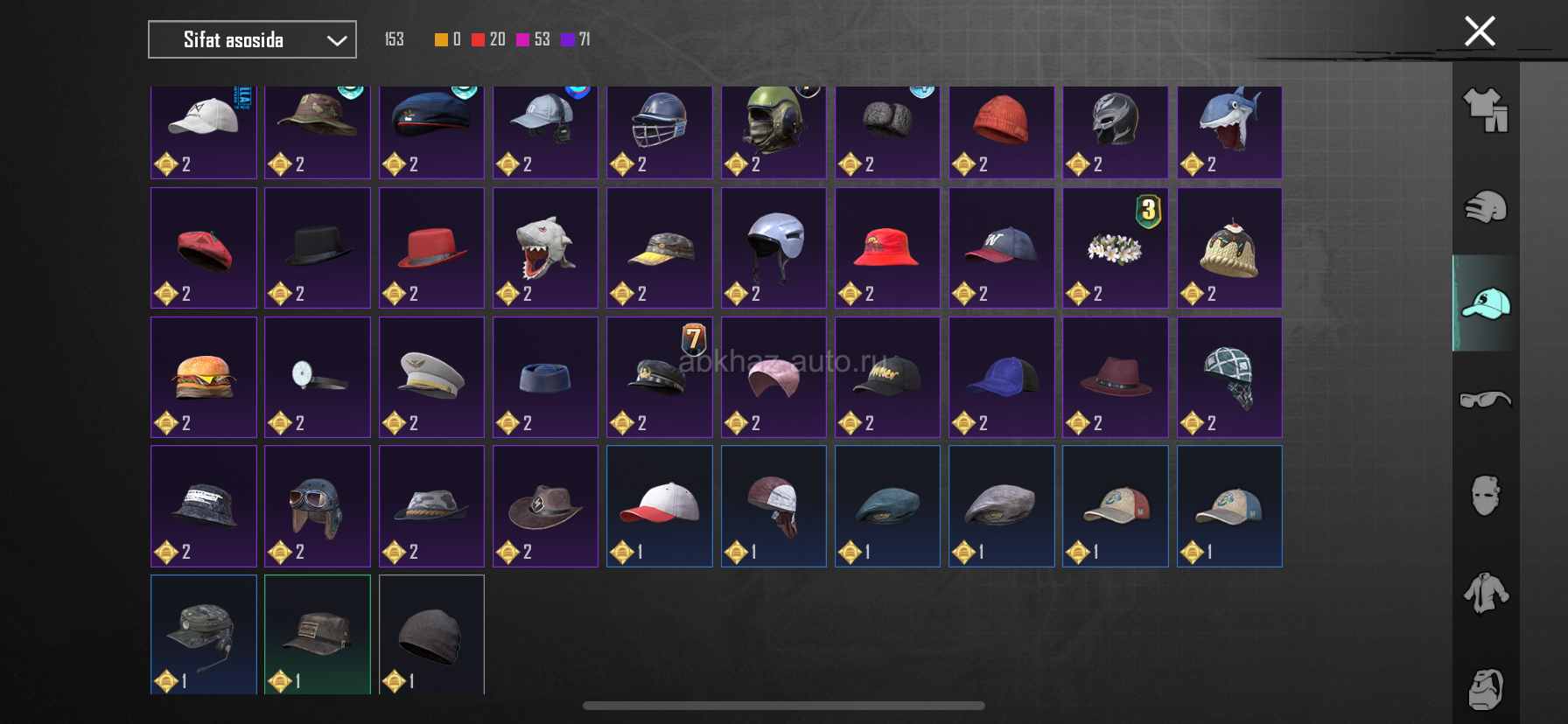Choose the red and white baseball cap
1568x724 pixels.
660,506
